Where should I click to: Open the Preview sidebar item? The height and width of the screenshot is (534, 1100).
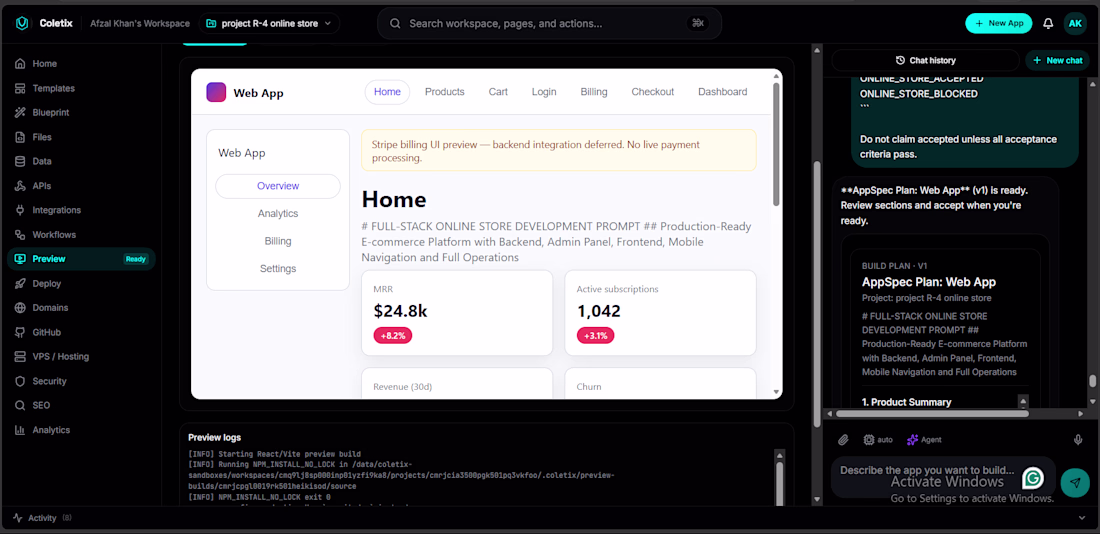[x=81, y=259]
